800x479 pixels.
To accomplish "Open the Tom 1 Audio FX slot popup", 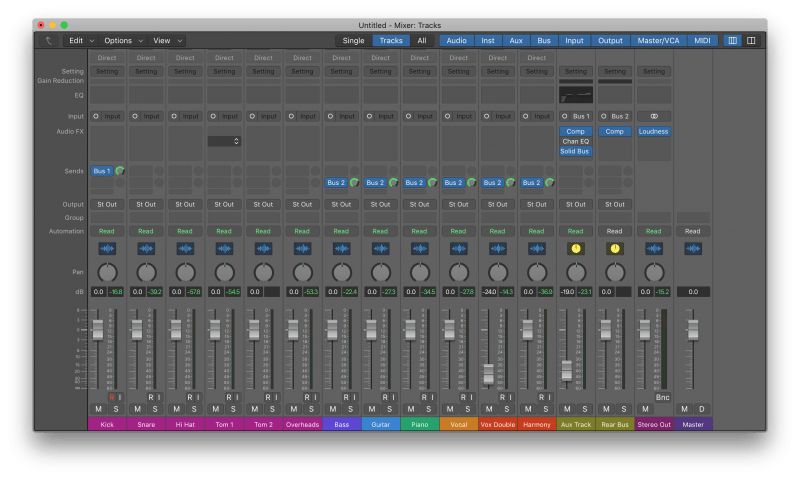I will [x=224, y=141].
